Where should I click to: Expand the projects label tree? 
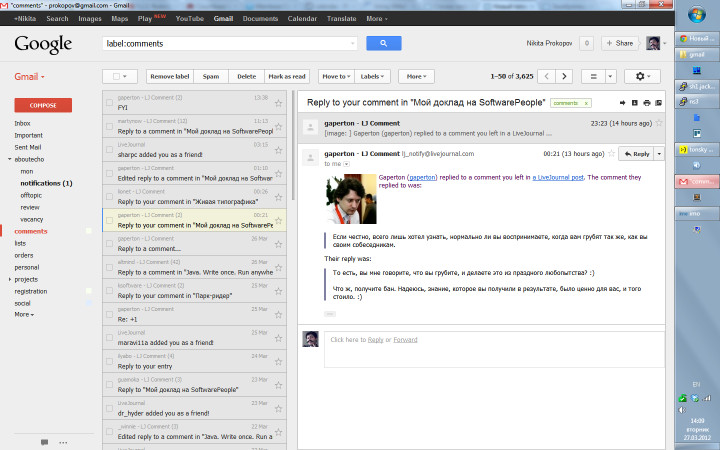pos(10,279)
